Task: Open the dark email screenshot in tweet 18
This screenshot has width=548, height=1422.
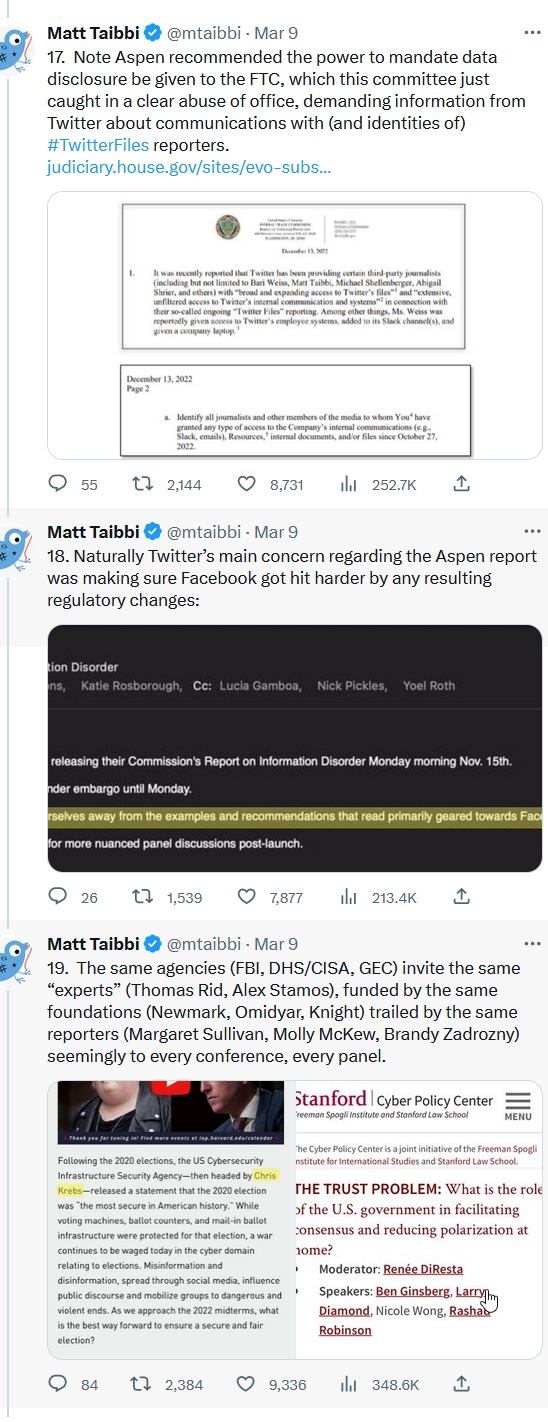Action: [x=295, y=749]
